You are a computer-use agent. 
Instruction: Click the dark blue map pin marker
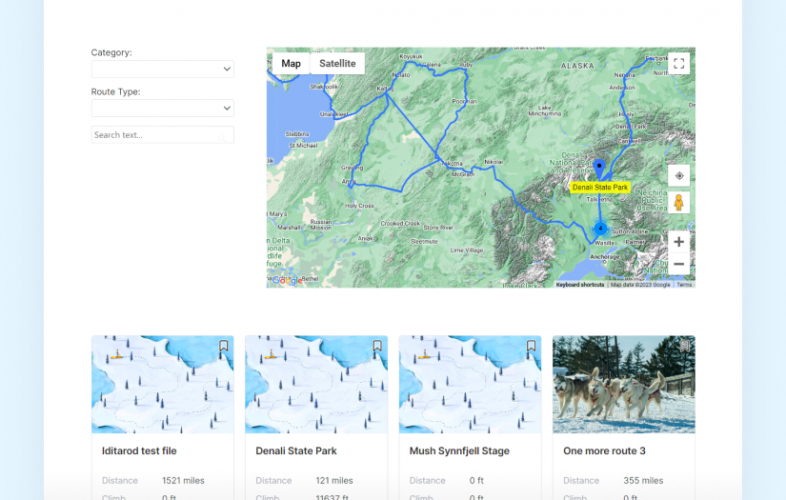[599, 169]
